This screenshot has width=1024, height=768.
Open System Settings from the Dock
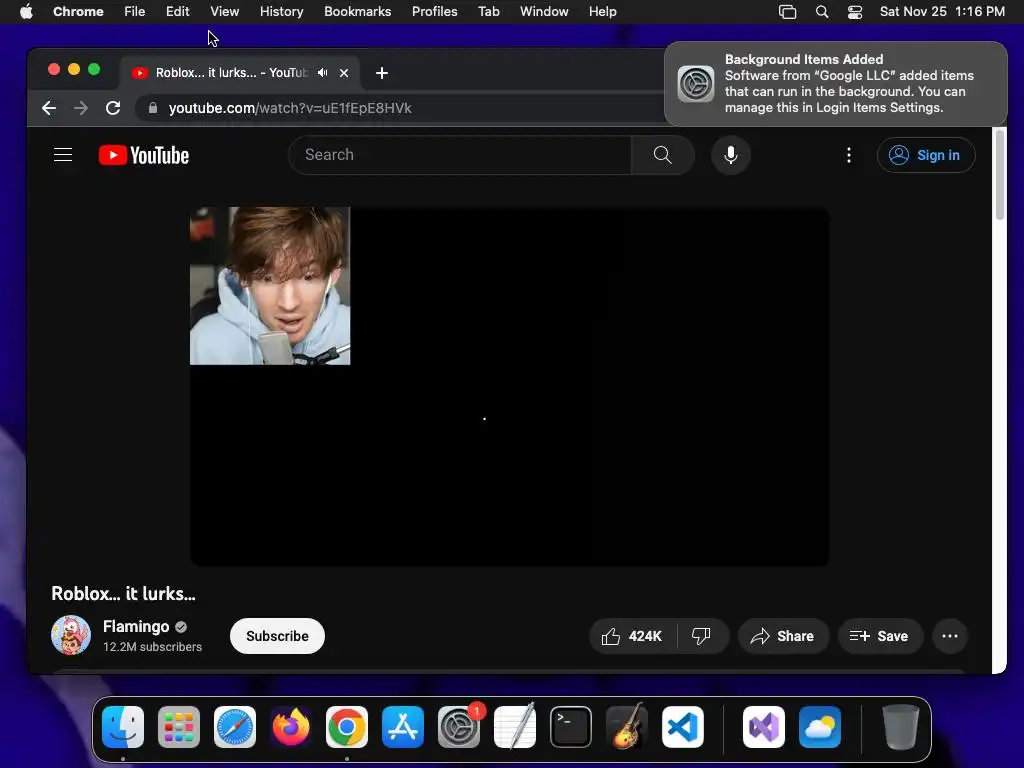458,727
